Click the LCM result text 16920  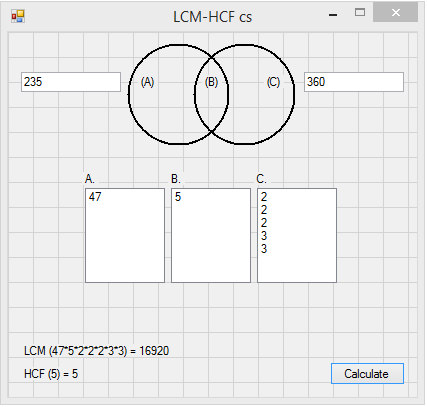click(x=154, y=351)
